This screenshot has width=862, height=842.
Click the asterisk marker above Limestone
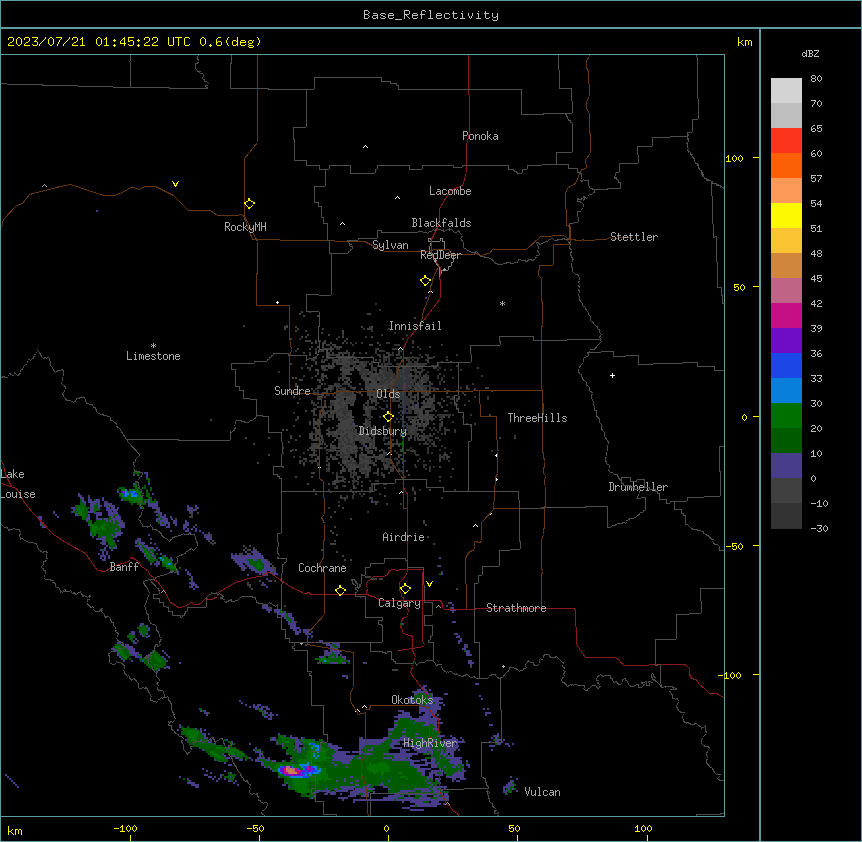pyautogui.click(x=153, y=346)
